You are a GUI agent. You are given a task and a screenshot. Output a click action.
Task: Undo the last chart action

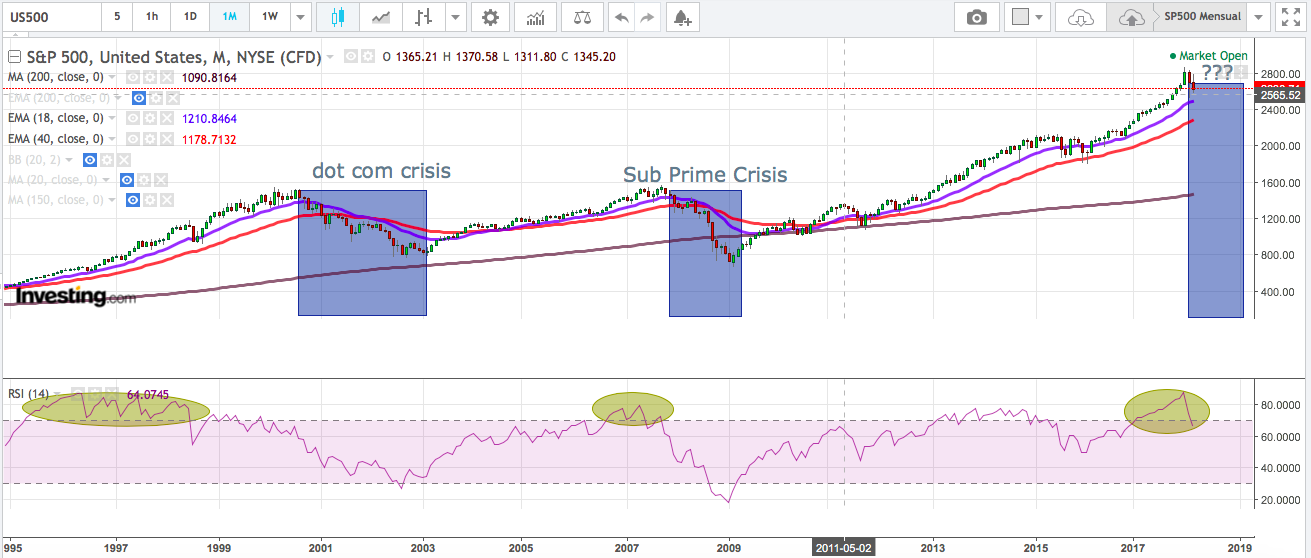pyautogui.click(x=621, y=17)
